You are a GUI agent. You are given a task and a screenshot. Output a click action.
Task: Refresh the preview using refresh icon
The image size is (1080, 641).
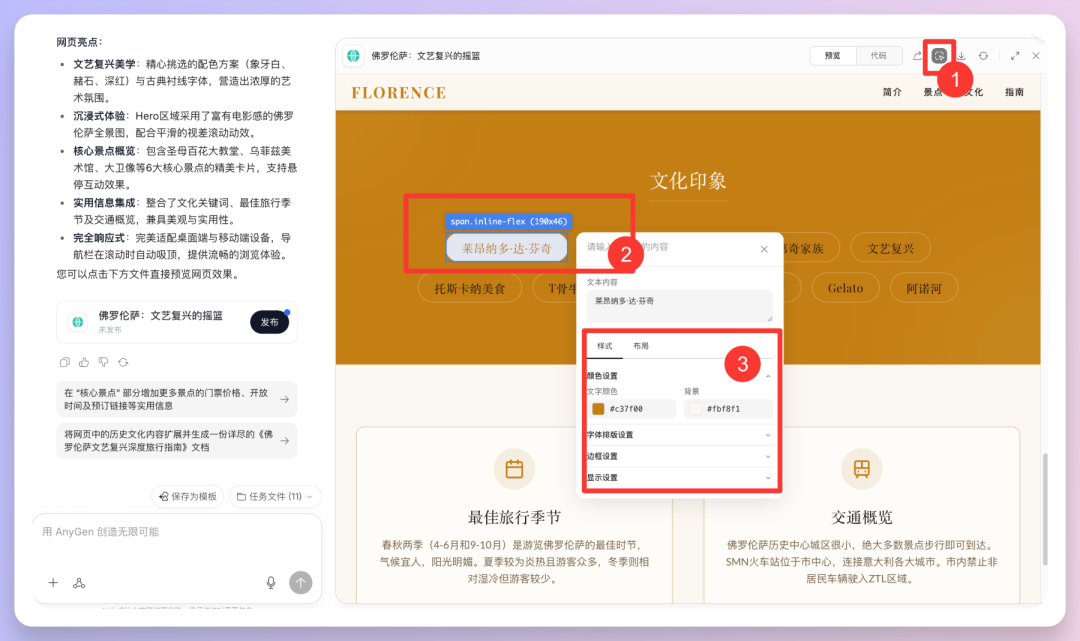coord(984,56)
